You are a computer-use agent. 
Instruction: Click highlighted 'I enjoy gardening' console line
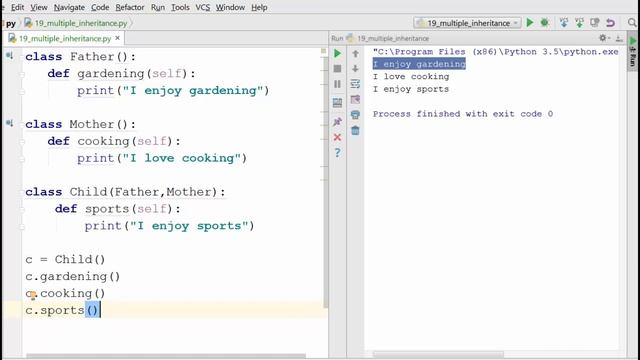click(419, 64)
